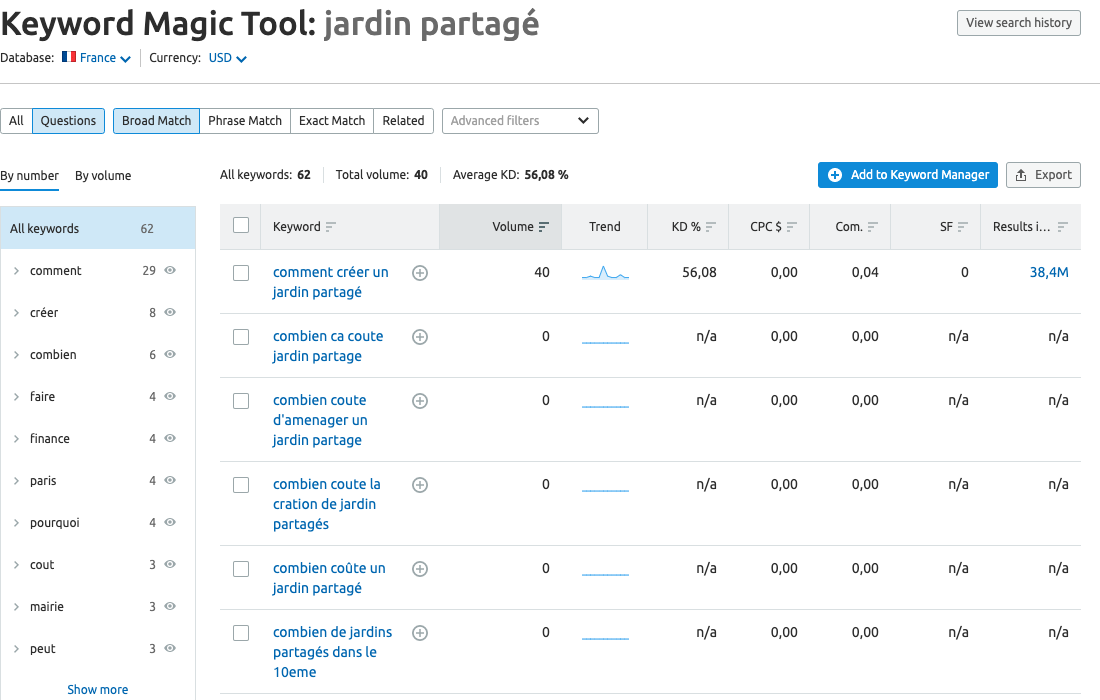Toggle eye icon for 'comment' group

click(170, 270)
